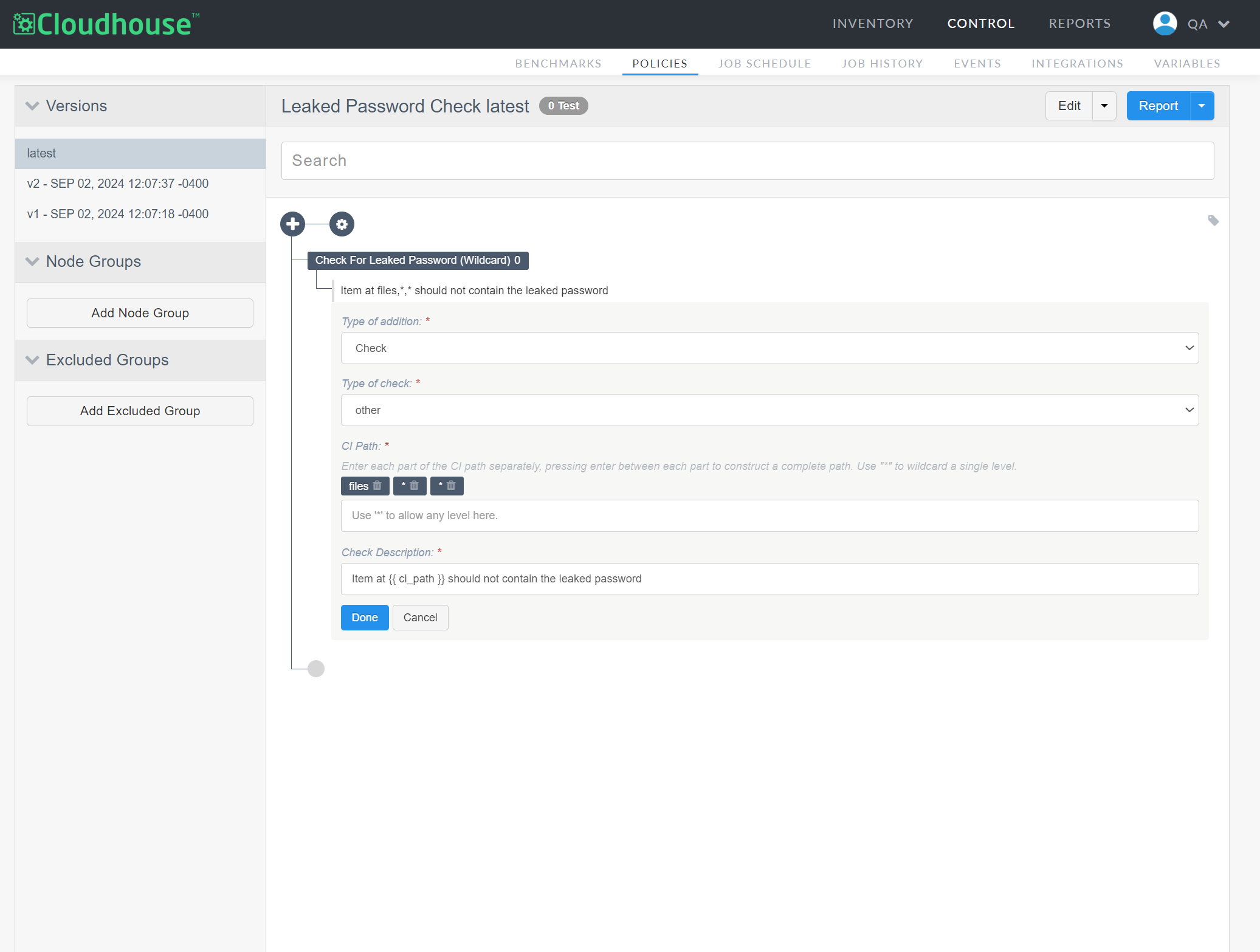Switch to the Integrations tab

pyautogui.click(x=1077, y=63)
